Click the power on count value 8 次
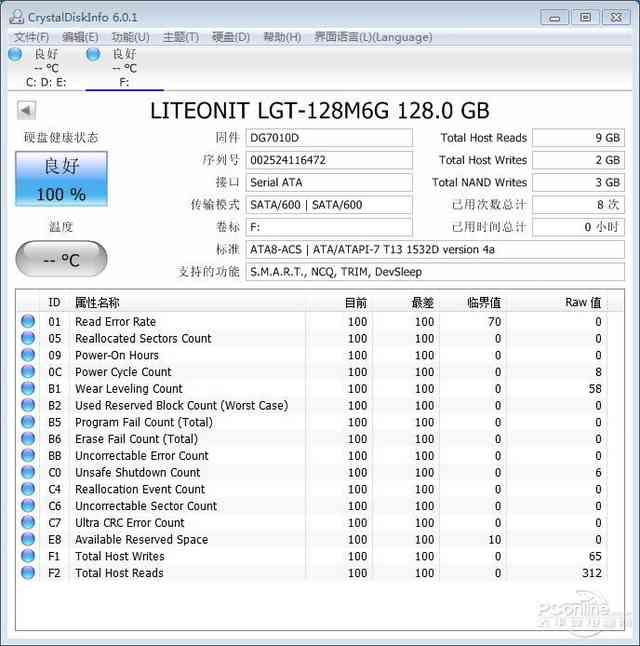This screenshot has height=646, width=640. tap(579, 204)
